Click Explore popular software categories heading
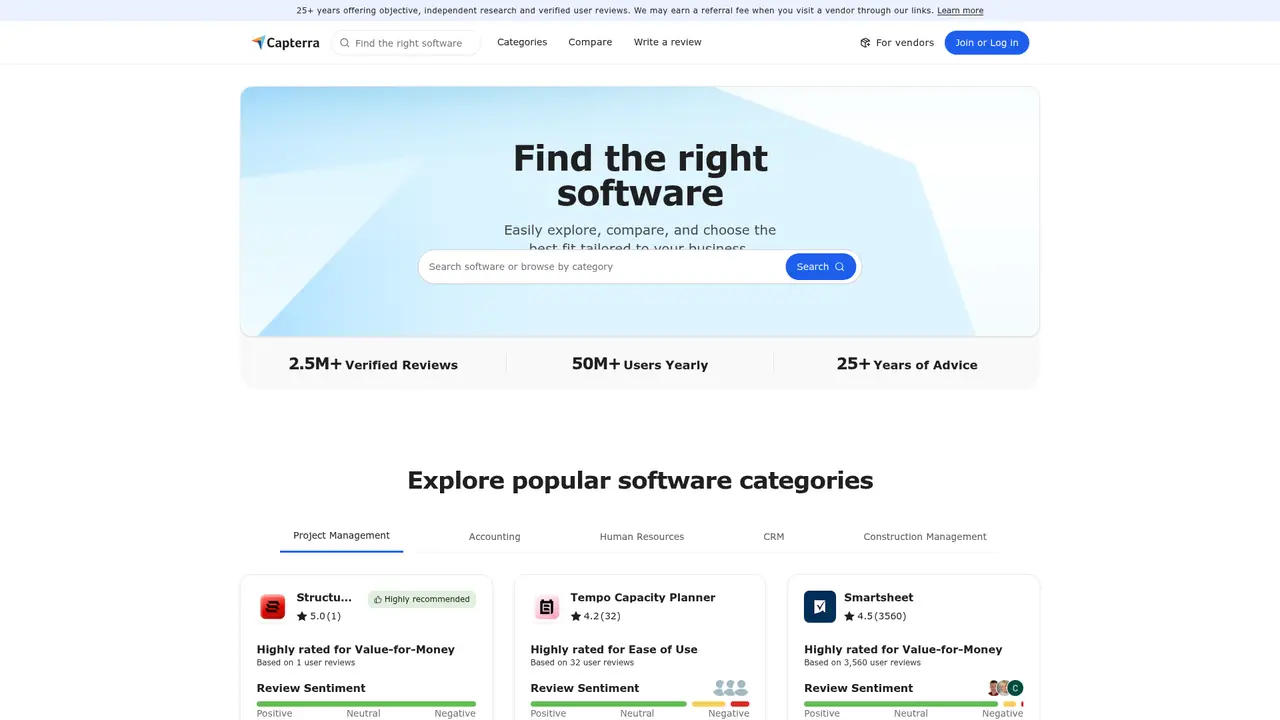1280x720 pixels. [640, 480]
